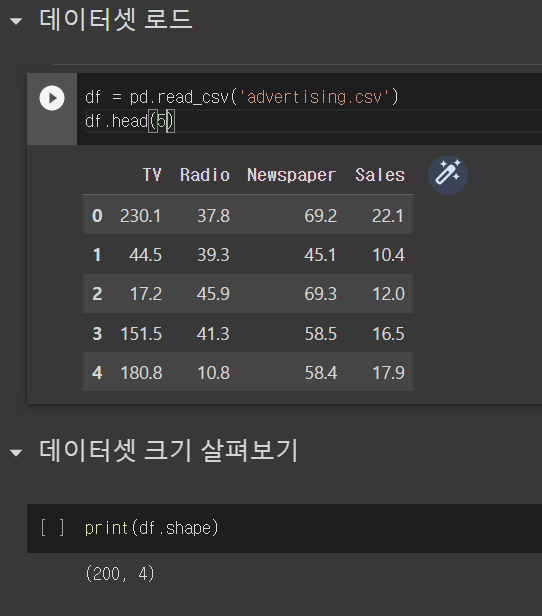Select the Newspaper value 69.2
Viewport: 542px width, 616px height.
(320, 216)
